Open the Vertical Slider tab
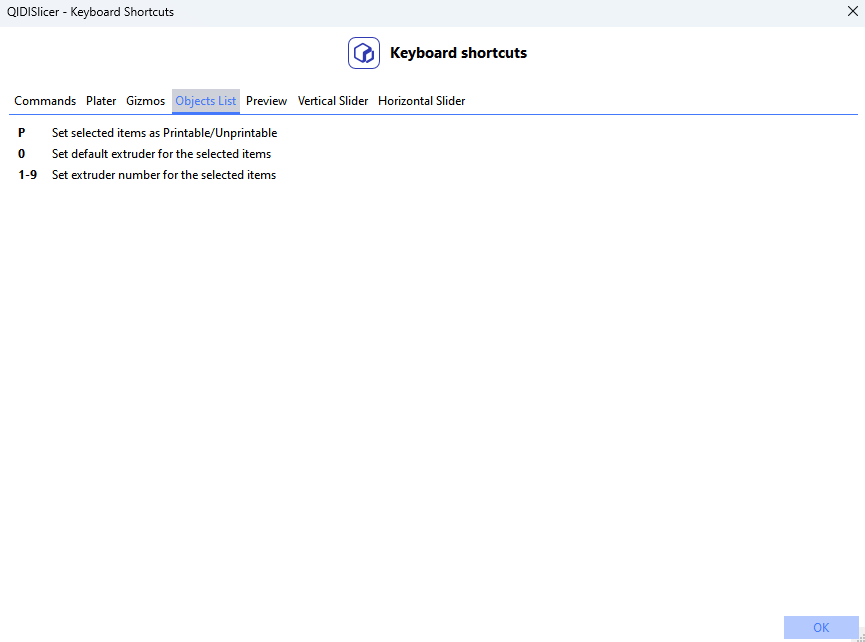The height and width of the screenshot is (642, 865). (x=333, y=101)
